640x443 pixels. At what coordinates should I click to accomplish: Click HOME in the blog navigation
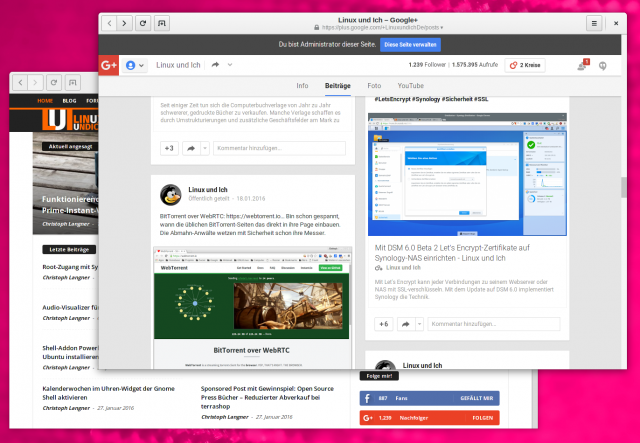click(45, 101)
